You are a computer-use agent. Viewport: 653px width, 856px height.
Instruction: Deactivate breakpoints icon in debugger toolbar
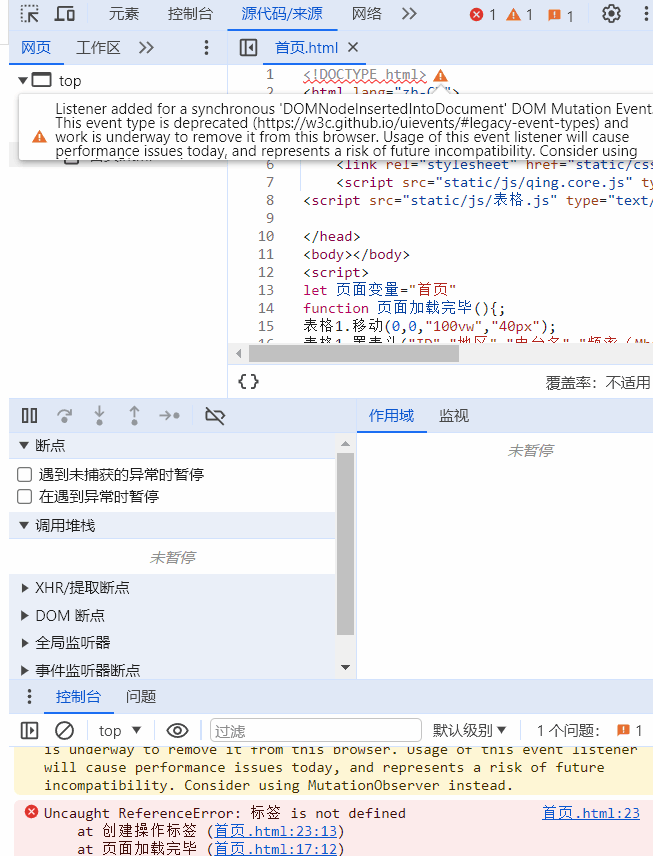click(215, 415)
